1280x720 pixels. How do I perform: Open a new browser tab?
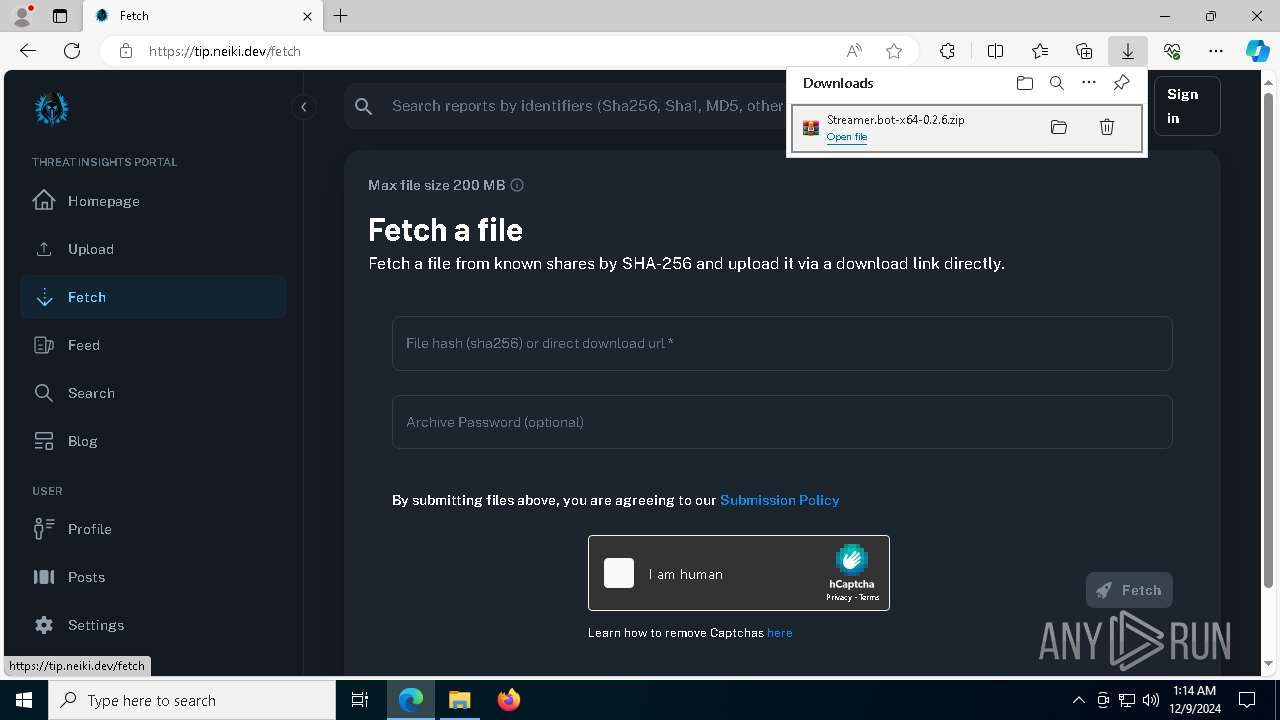tap(341, 16)
